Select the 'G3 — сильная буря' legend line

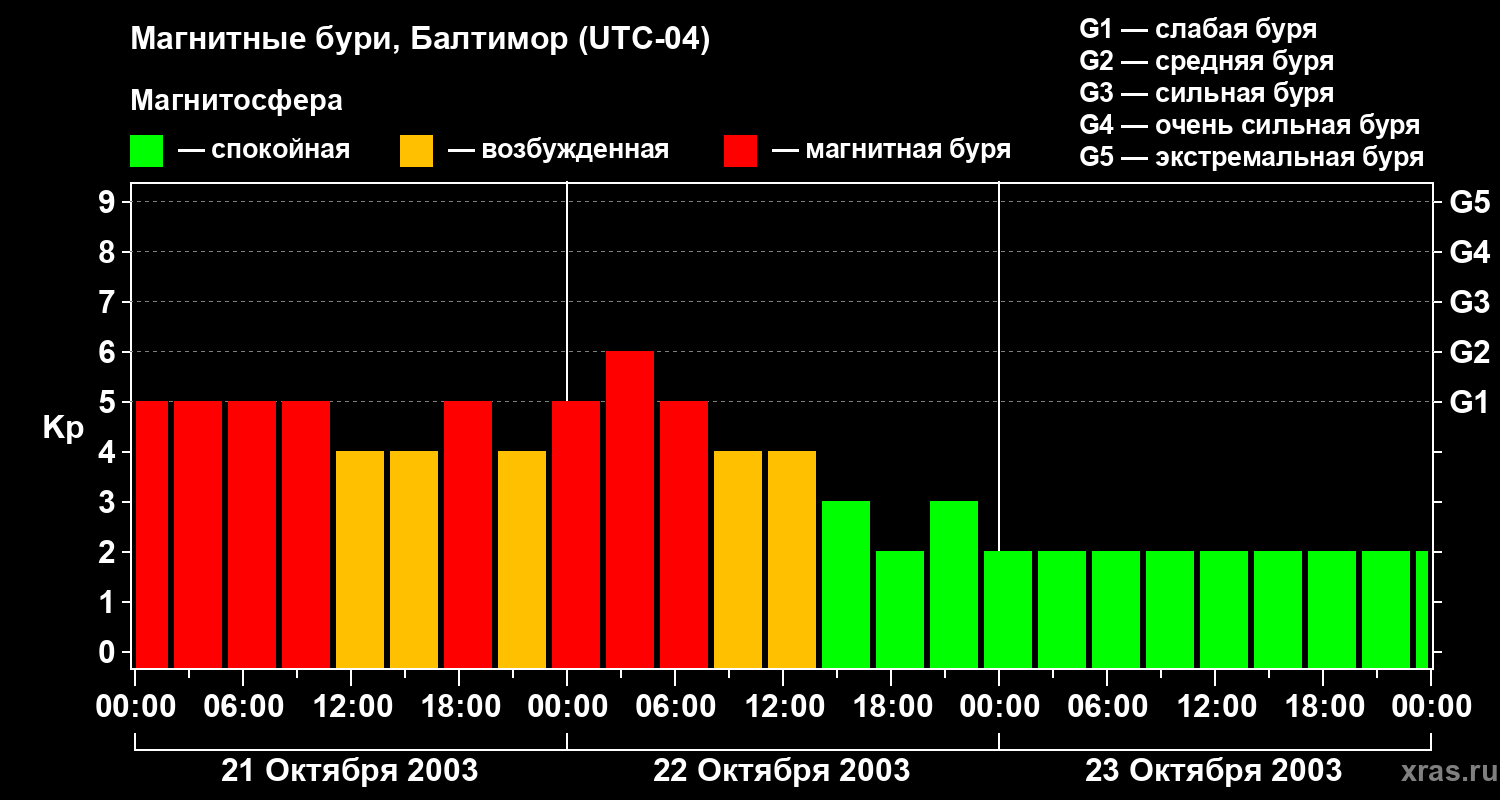1206,93
